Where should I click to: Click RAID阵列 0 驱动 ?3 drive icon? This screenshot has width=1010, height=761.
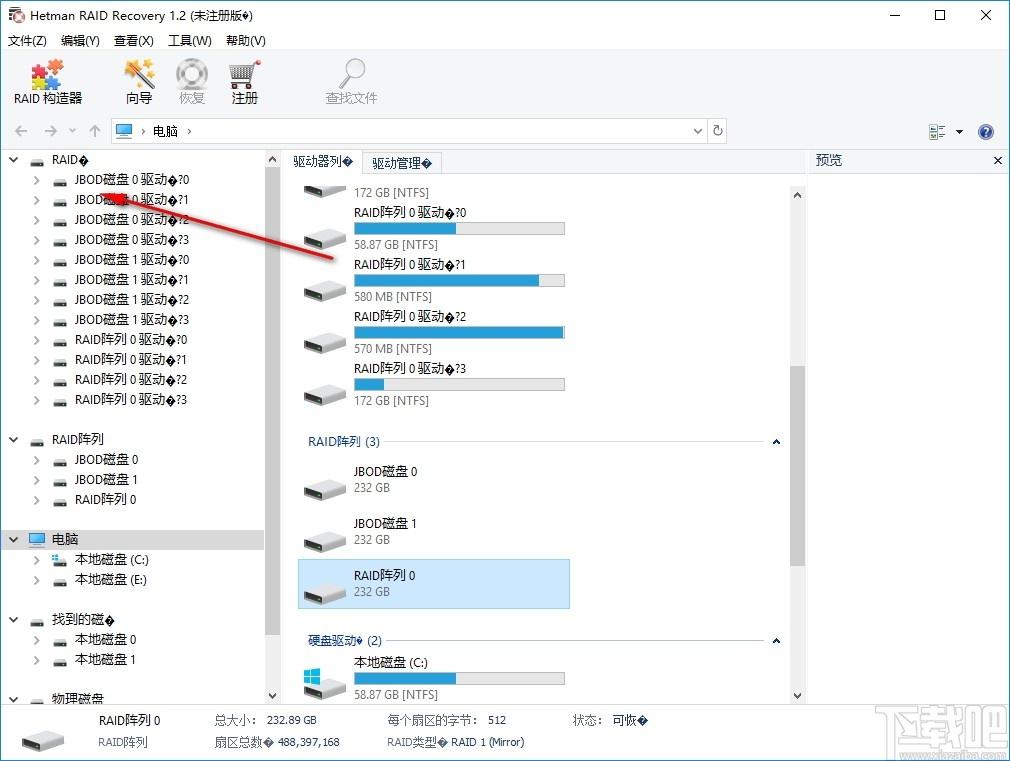click(325, 395)
